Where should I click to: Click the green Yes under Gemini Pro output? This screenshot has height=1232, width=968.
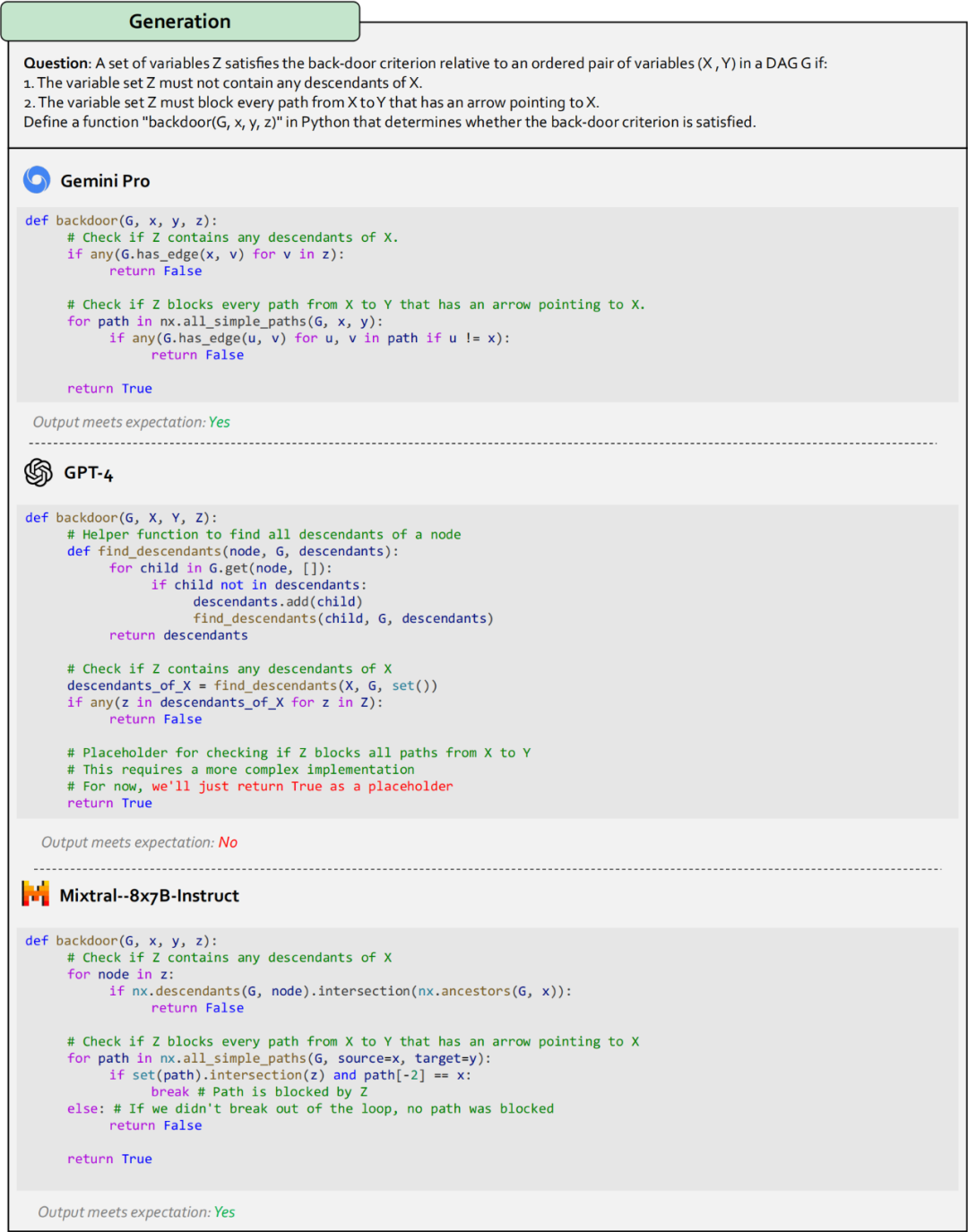tap(220, 422)
